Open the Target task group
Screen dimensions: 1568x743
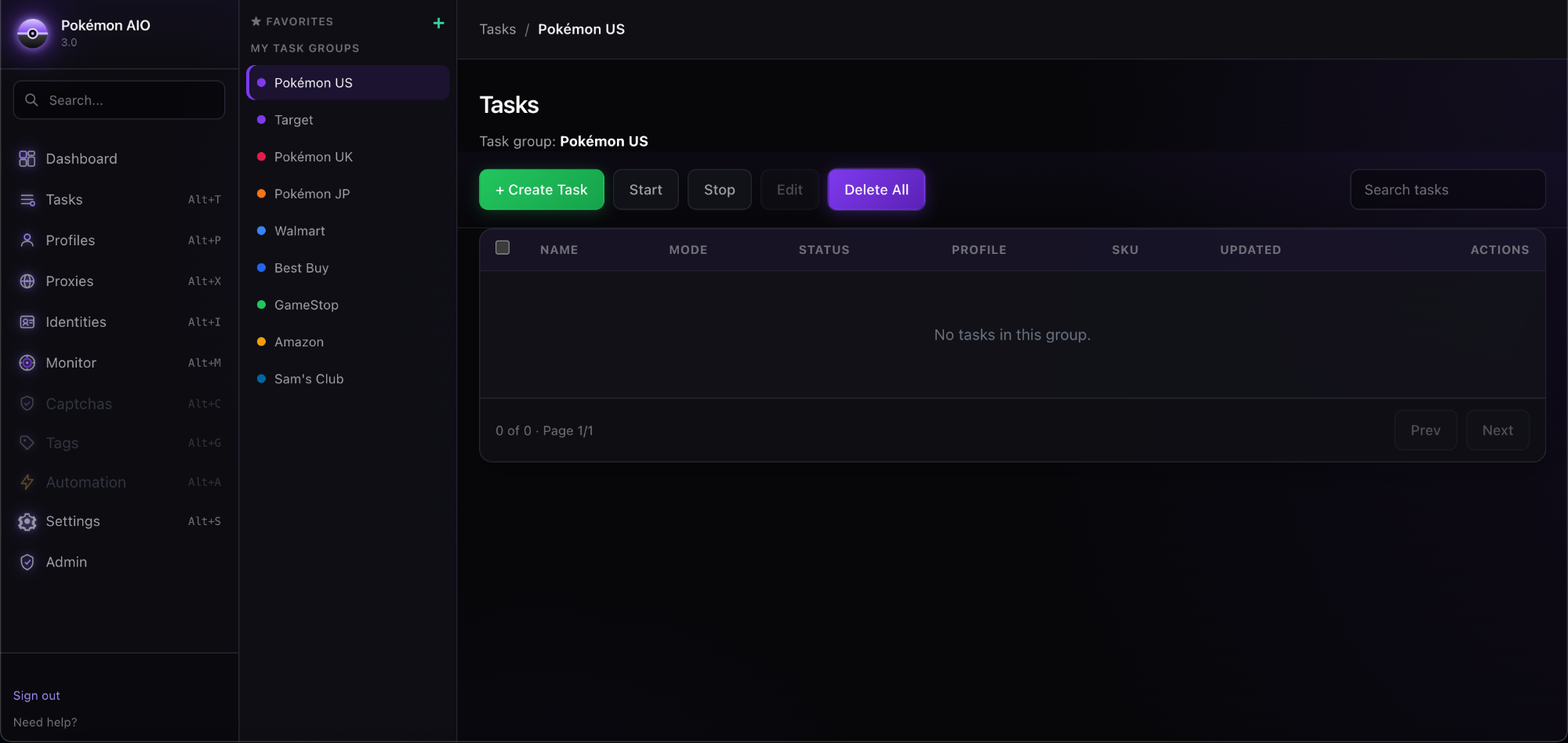348,120
